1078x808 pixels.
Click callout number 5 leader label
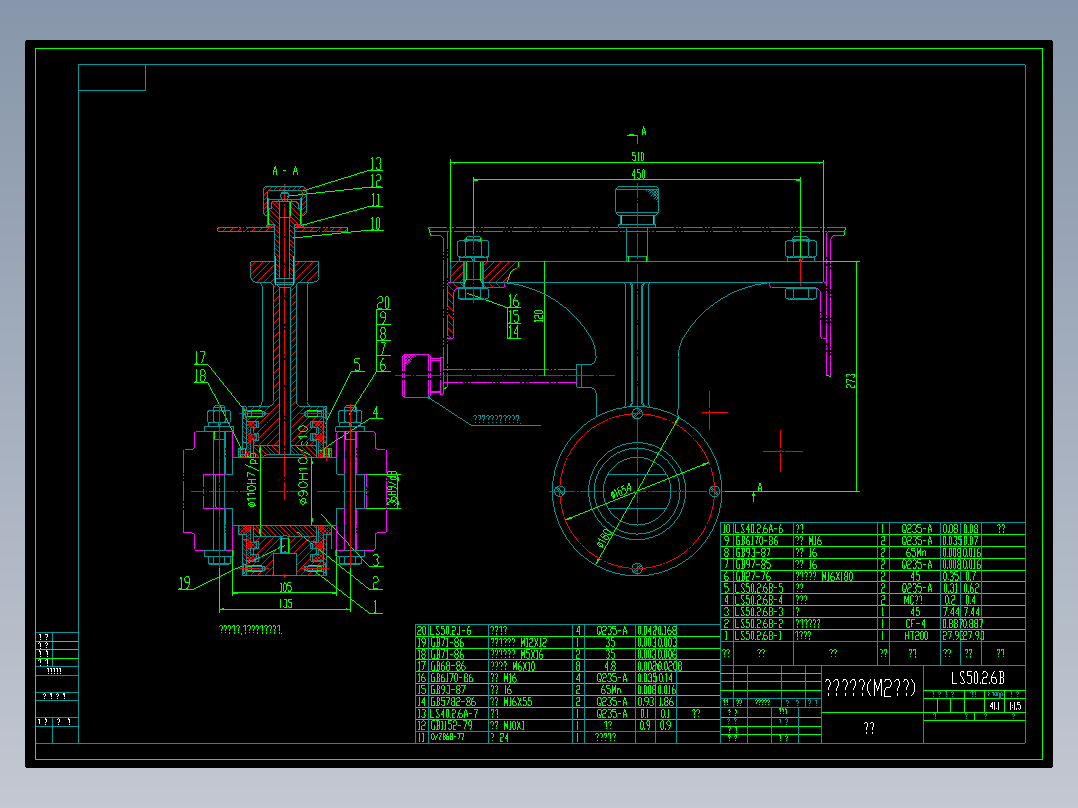click(x=357, y=365)
